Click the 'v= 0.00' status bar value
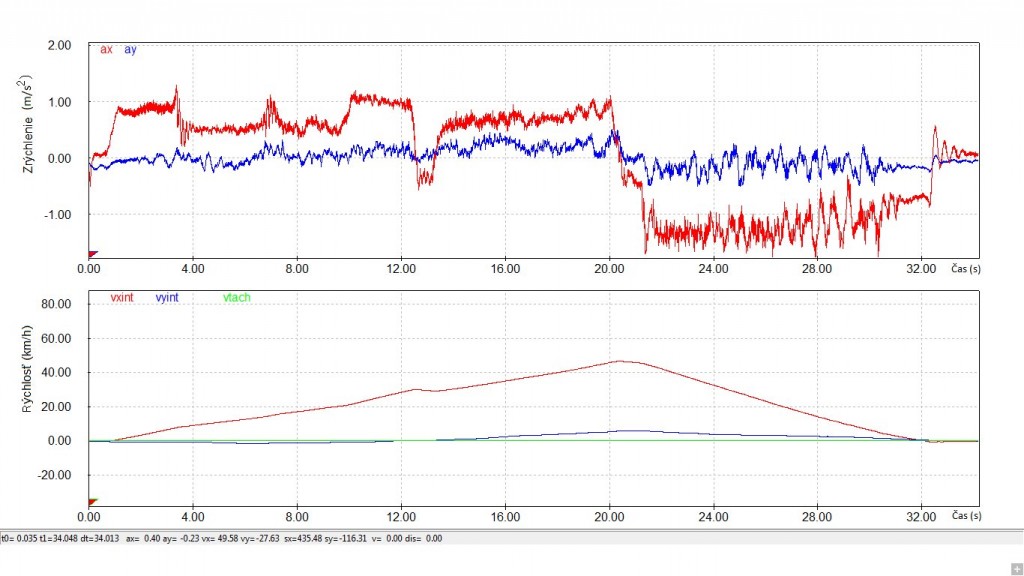Screen dimensions: 1024x576 point(387,539)
